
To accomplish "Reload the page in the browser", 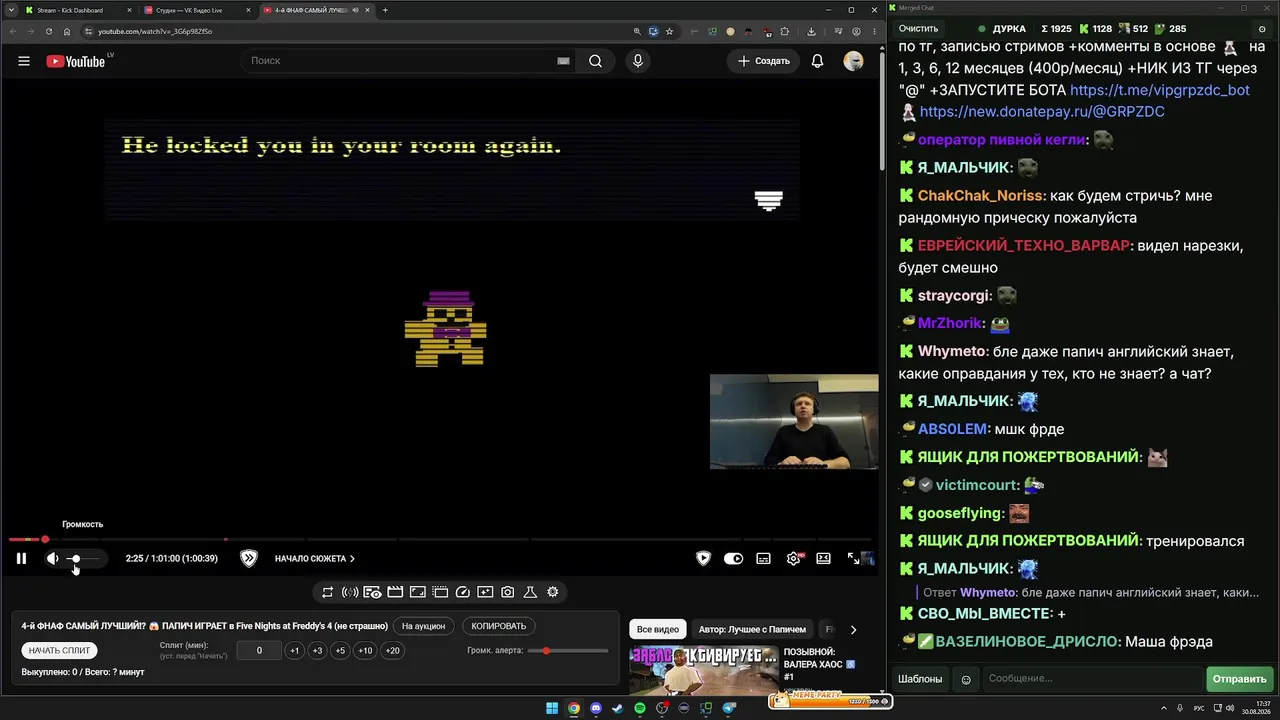I will point(49,31).
